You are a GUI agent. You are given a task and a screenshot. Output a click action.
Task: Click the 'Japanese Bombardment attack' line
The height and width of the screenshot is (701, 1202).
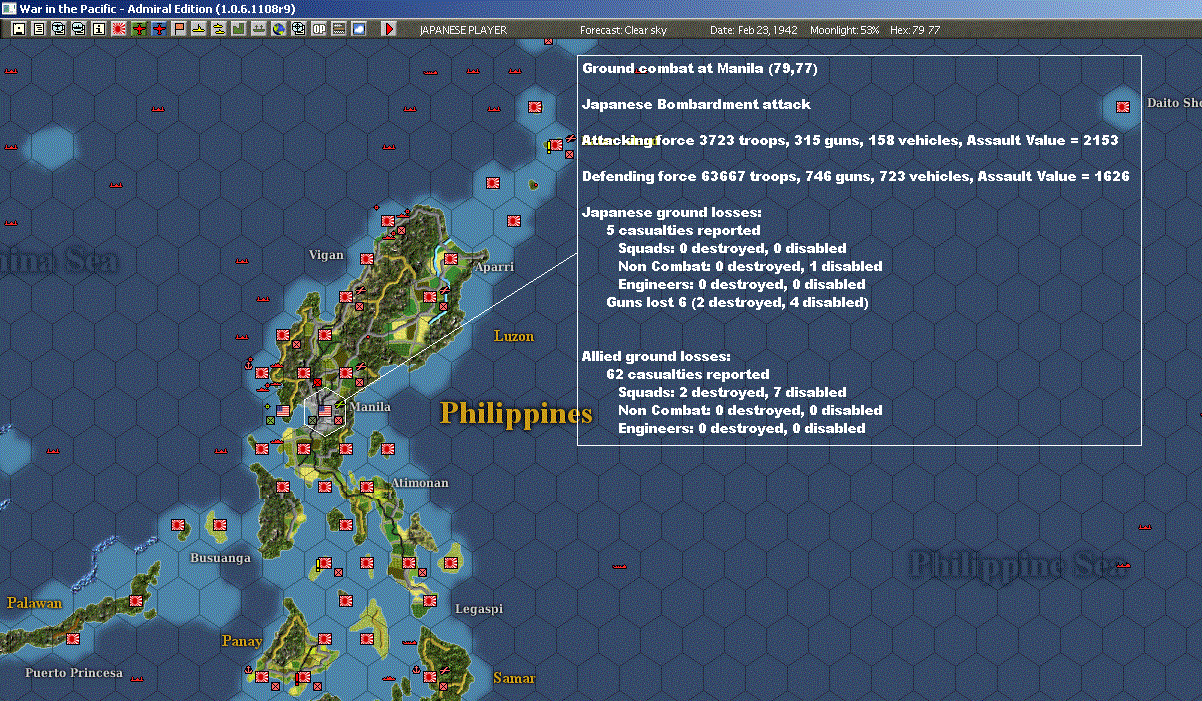(x=696, y=104)
